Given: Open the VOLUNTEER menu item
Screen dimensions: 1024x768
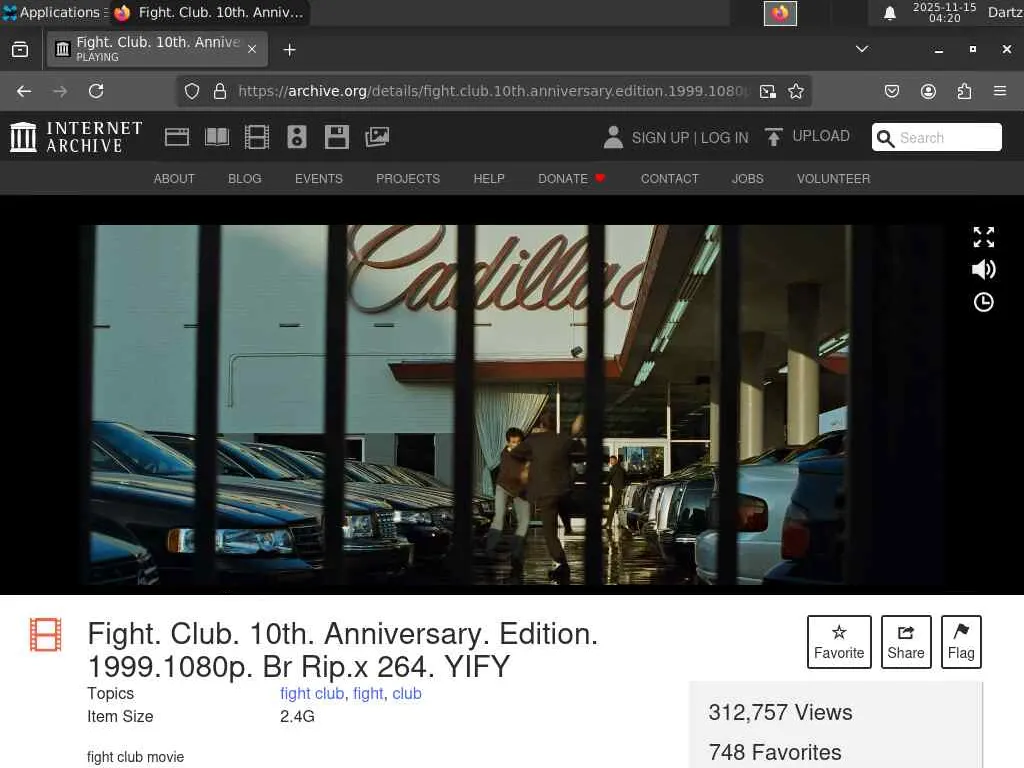Looking at the screenshot, I should [x=833, y=179].
